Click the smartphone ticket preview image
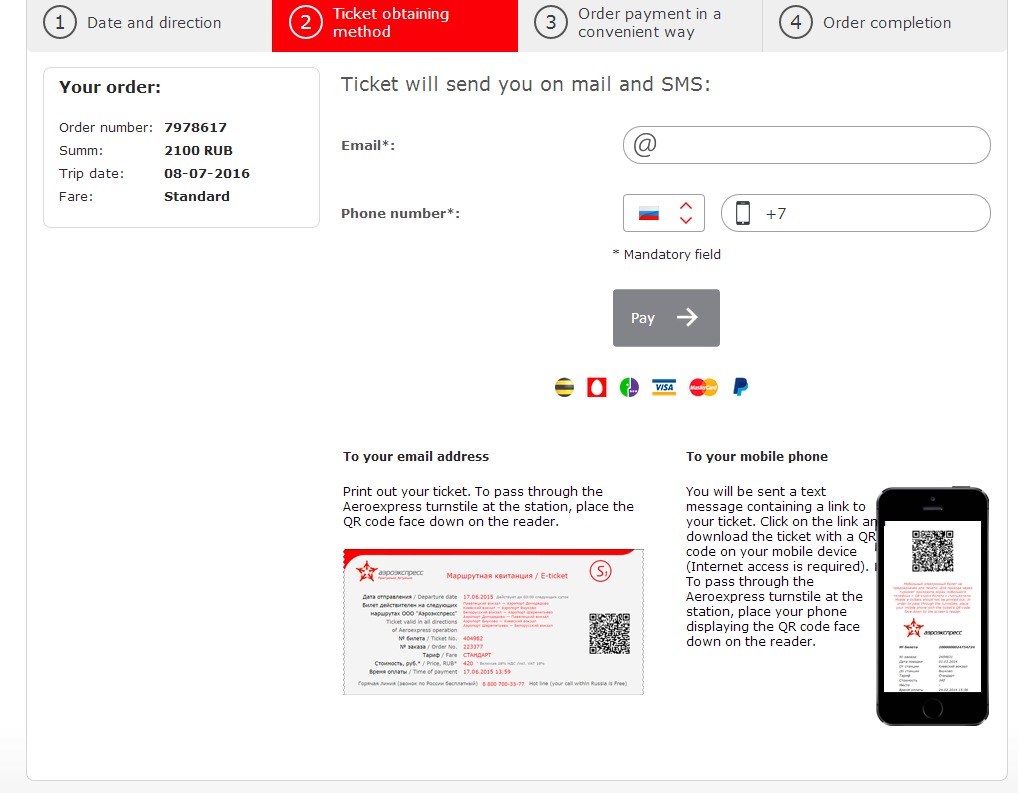This screenshot has height=793, width=1018. (x=932, y=606)
